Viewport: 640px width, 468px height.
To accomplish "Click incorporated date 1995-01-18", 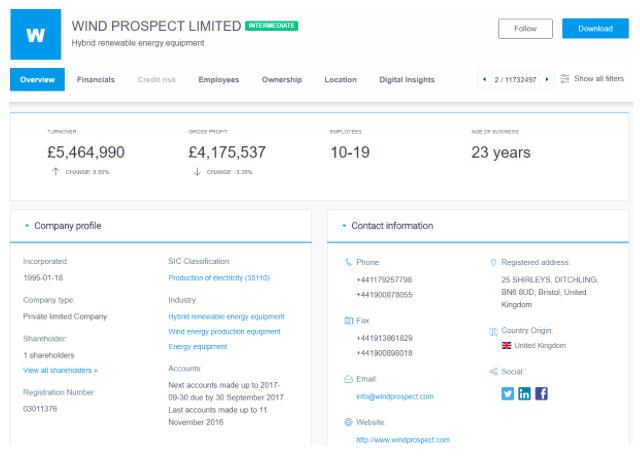I will coord(43,278).
